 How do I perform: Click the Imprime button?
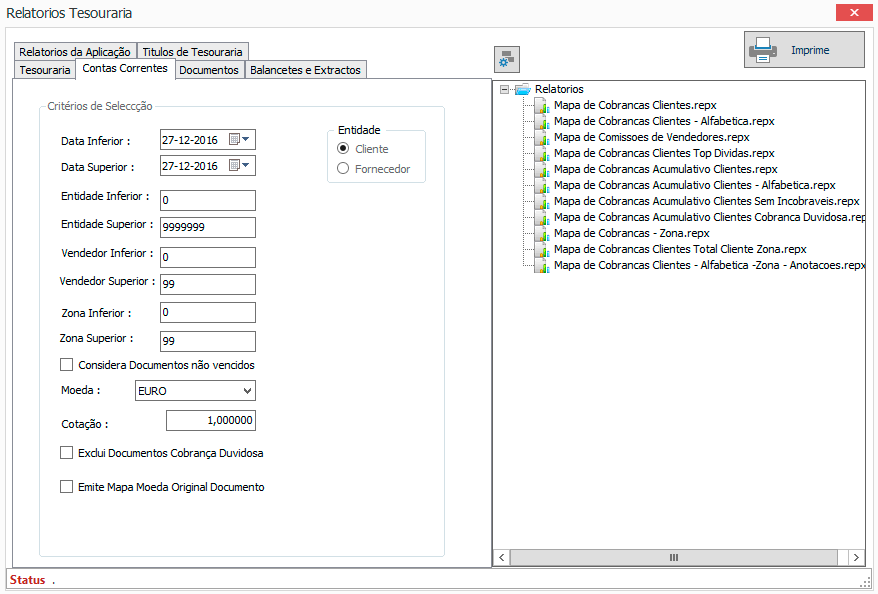tap(804, 50)
